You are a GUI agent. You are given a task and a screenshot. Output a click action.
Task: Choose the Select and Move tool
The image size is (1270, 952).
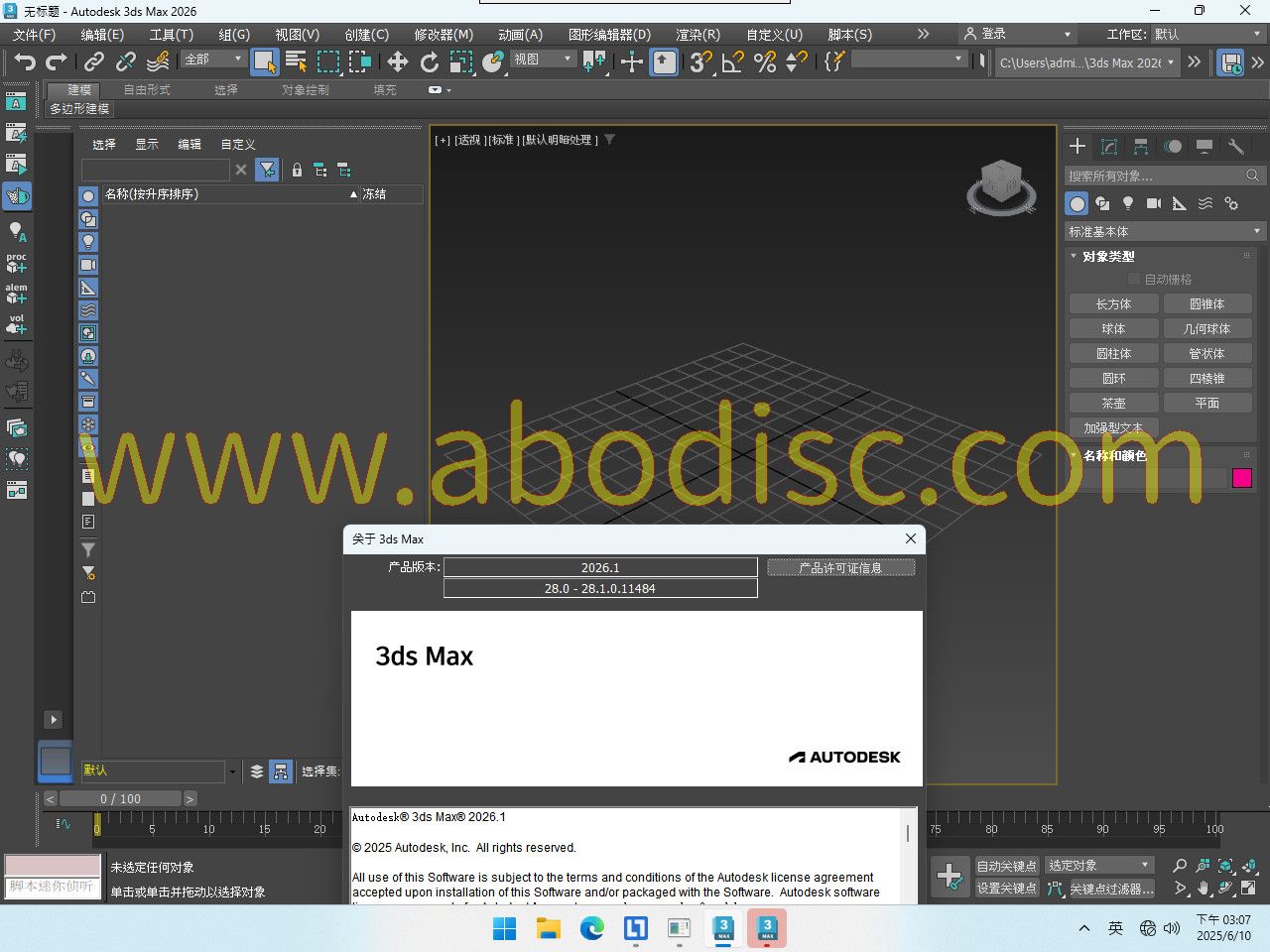point(398,62)
